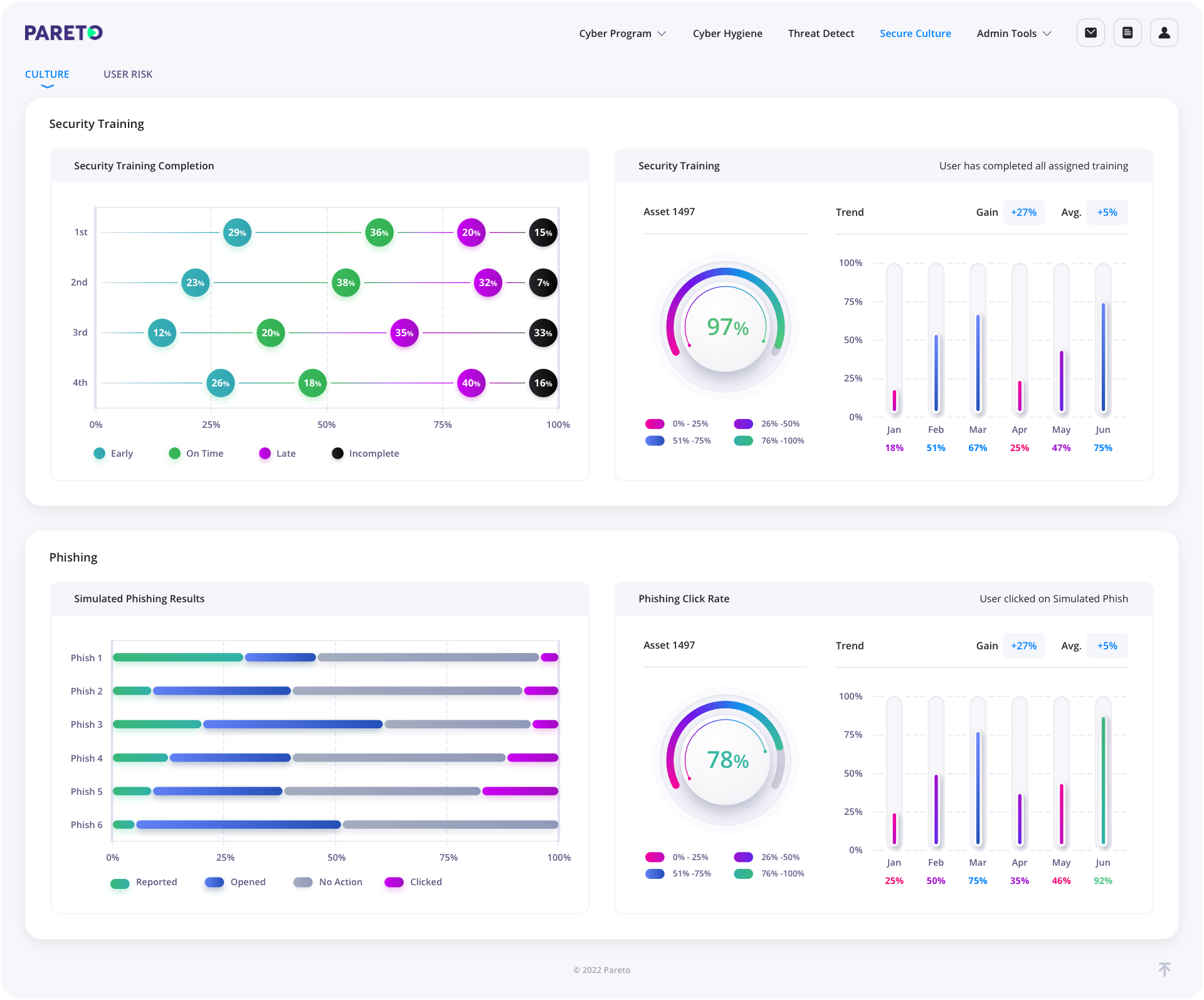Viewport: 1204px width, 1000px height.
Task: Click the Pareto logo
Action: click(x=63, y=33)
